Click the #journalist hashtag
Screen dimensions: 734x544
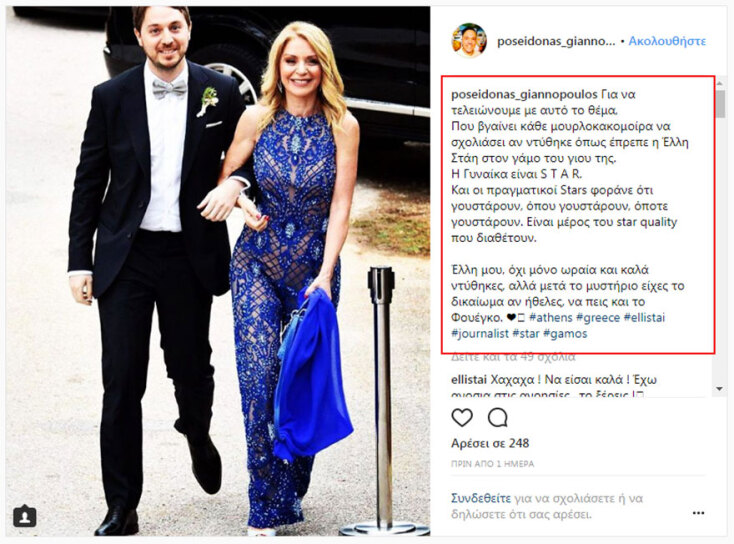[480, 333]
